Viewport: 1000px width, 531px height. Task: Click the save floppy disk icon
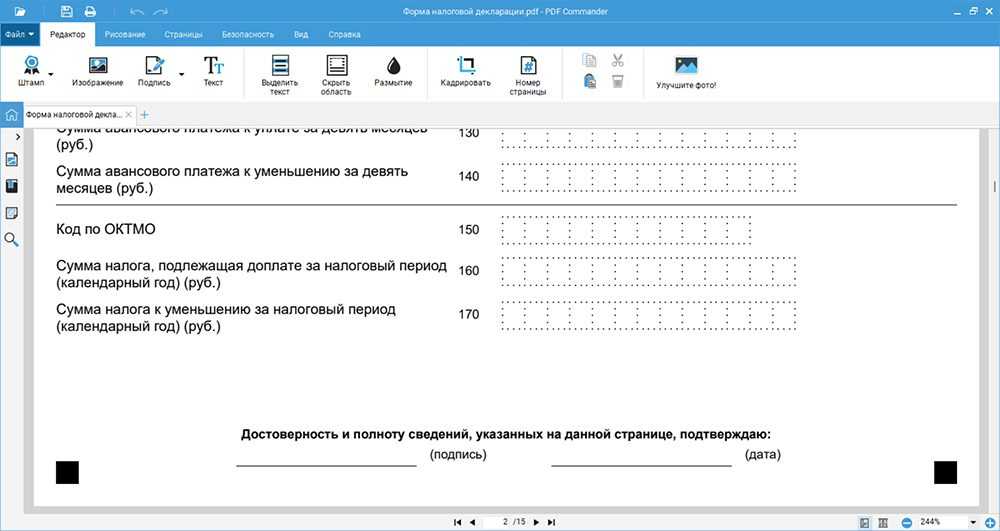coord(66,12)
